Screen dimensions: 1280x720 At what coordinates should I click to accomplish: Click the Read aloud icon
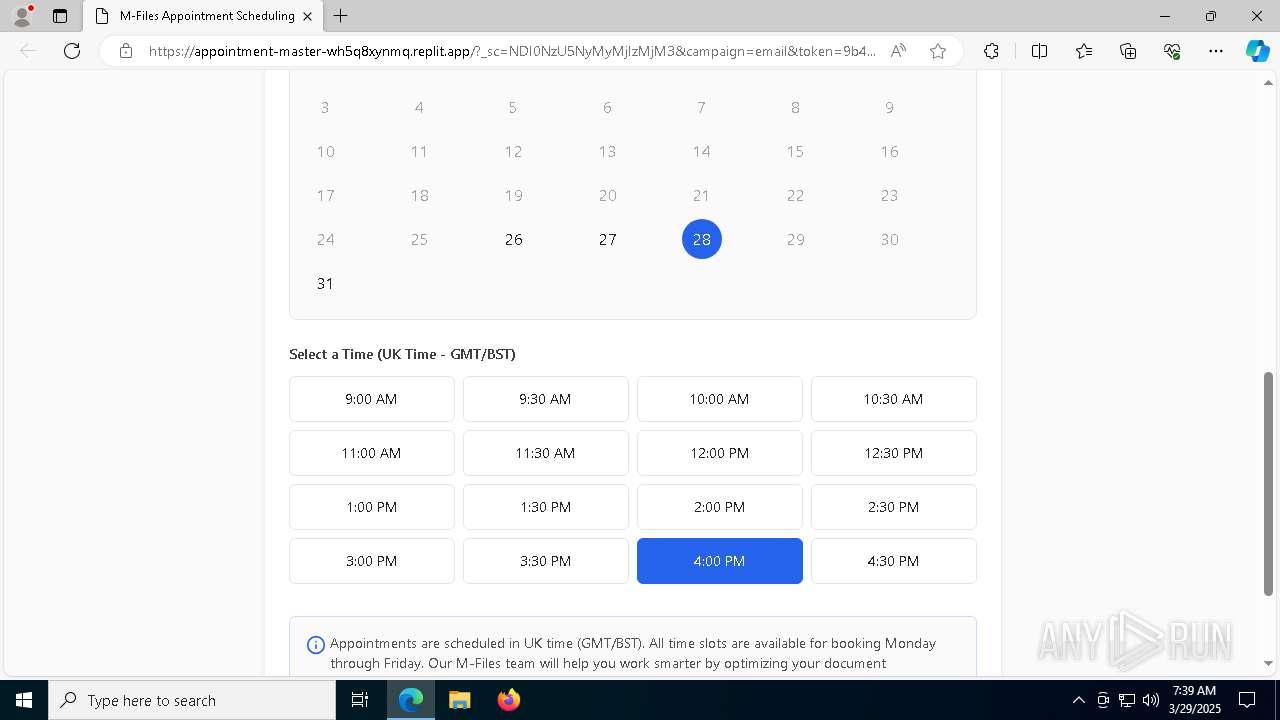(898, 51)
